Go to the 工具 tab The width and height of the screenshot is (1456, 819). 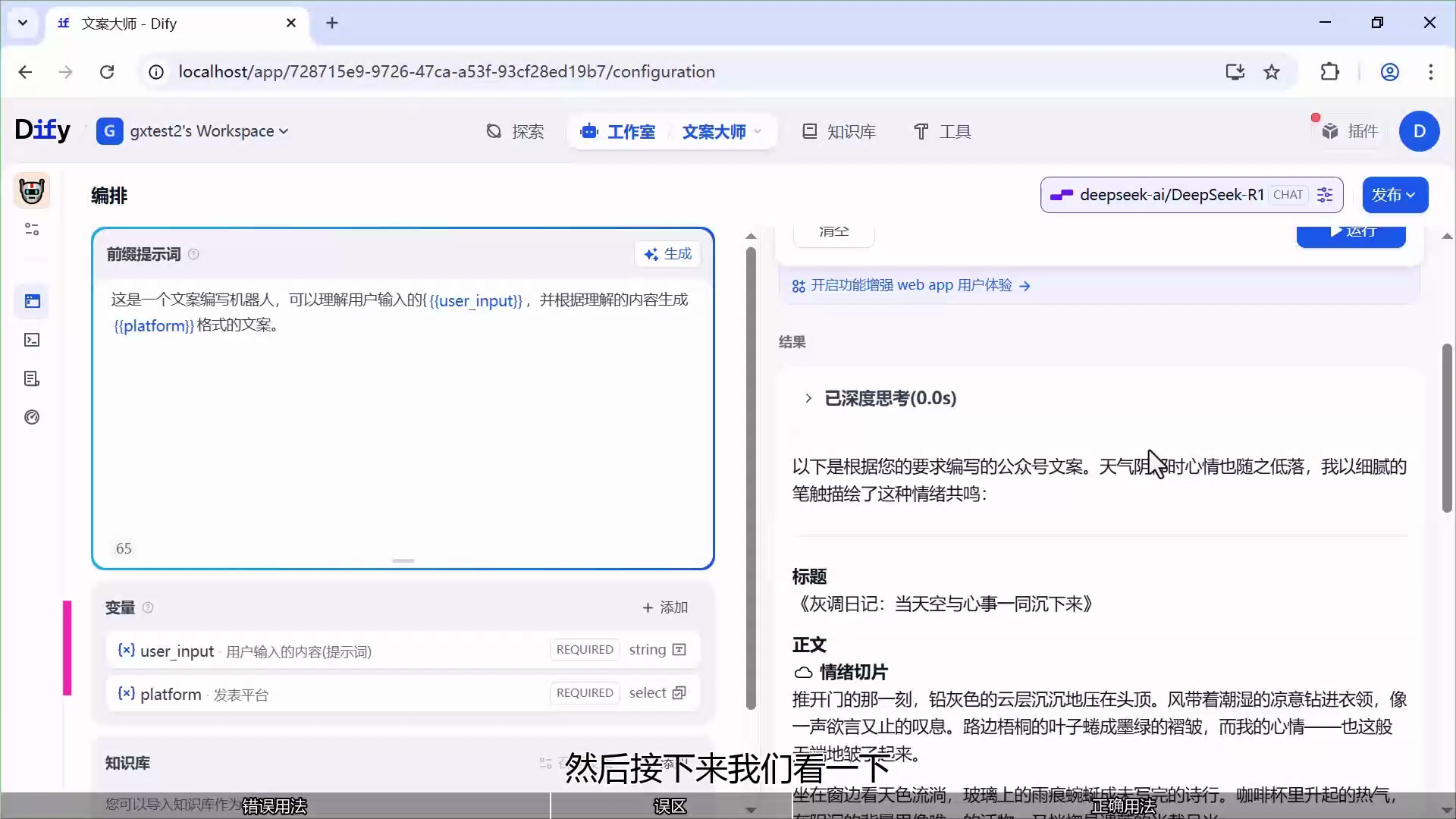point(943,132)
